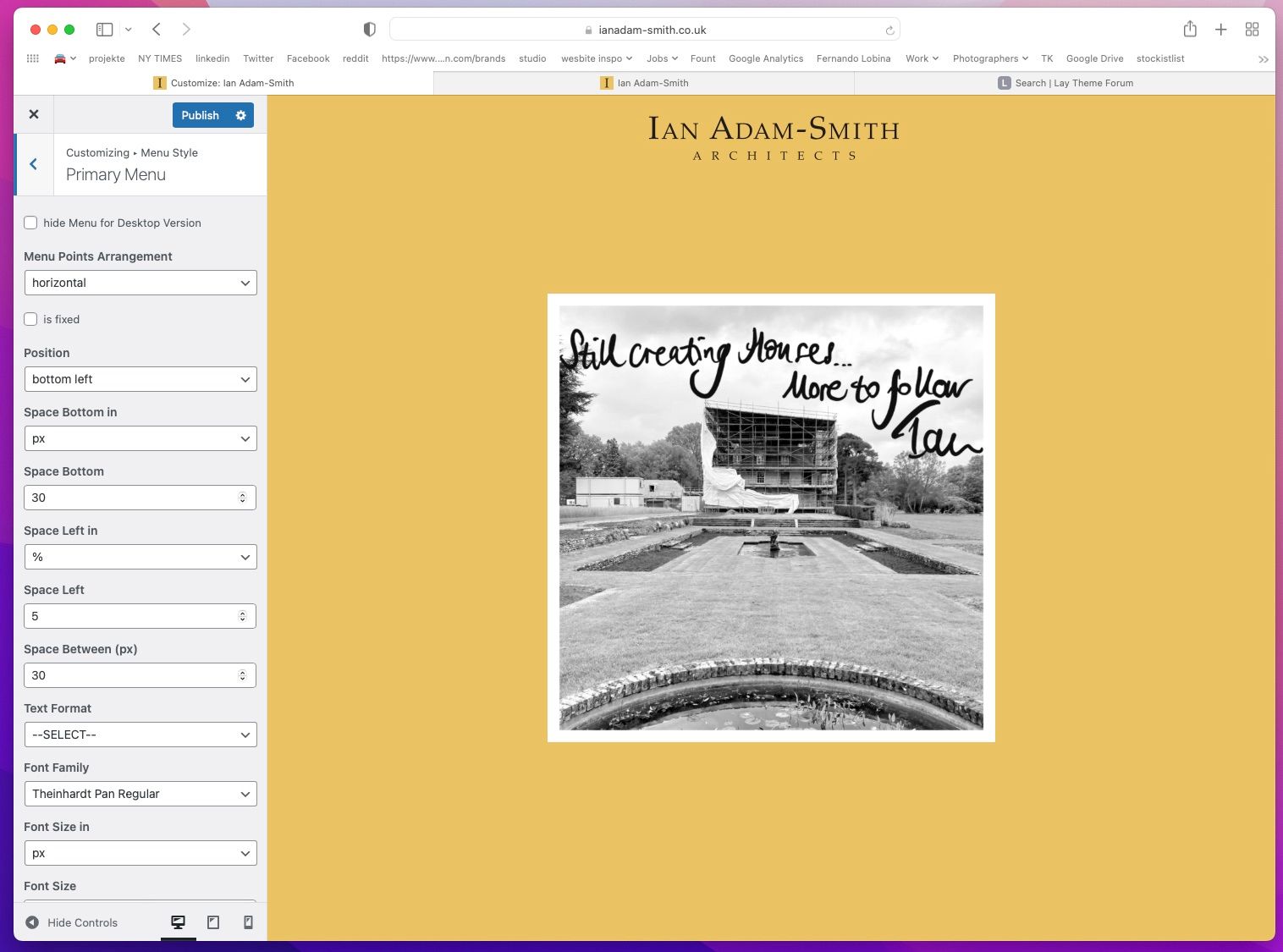Image resolution: width=1283 pixels, height=952 pixels.
Task: Expand the Font Family dropdown
Action: tap(140, 794)
